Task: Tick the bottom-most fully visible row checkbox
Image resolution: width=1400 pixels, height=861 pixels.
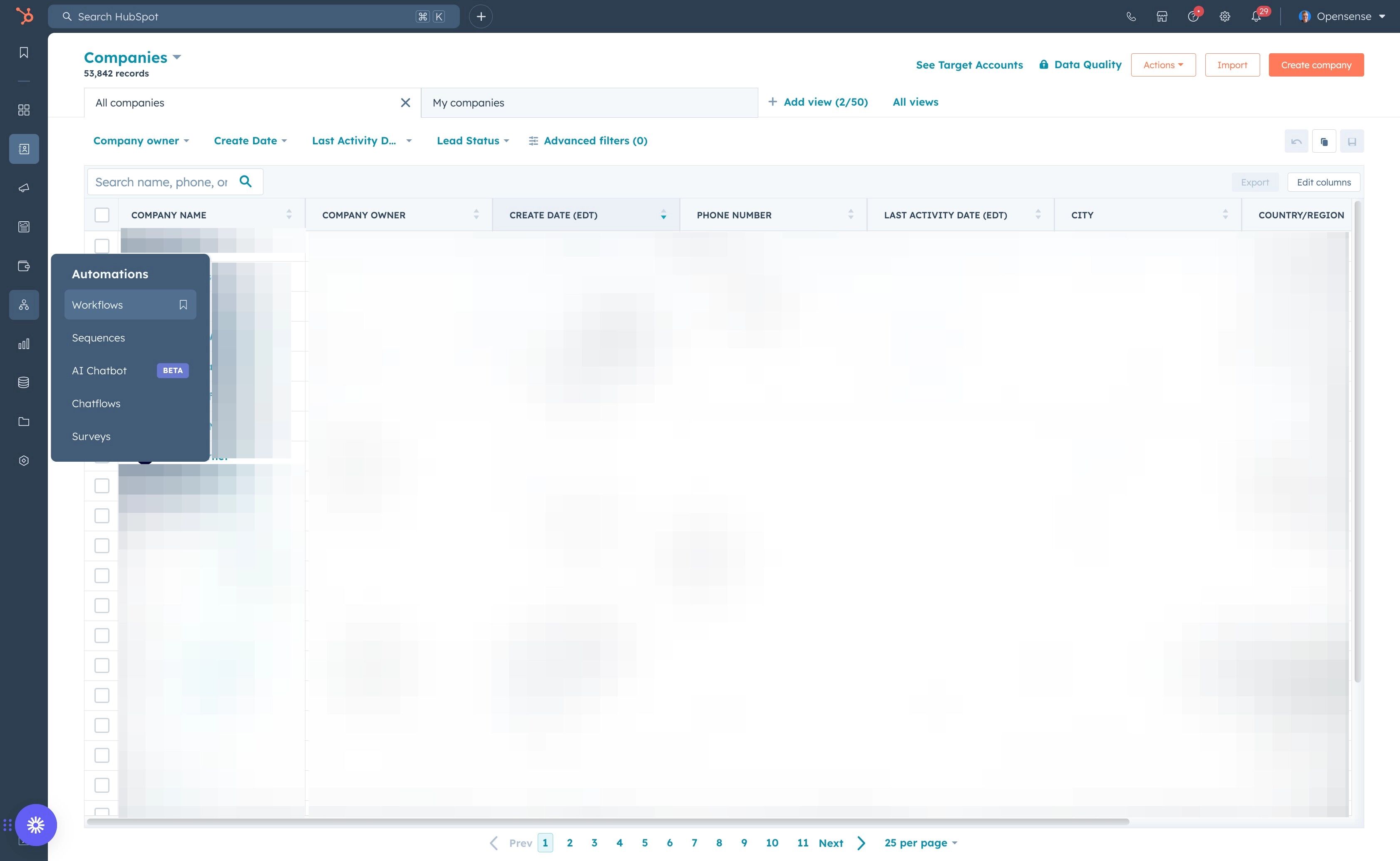Action: pyautogui.click(x=102, y=785)
